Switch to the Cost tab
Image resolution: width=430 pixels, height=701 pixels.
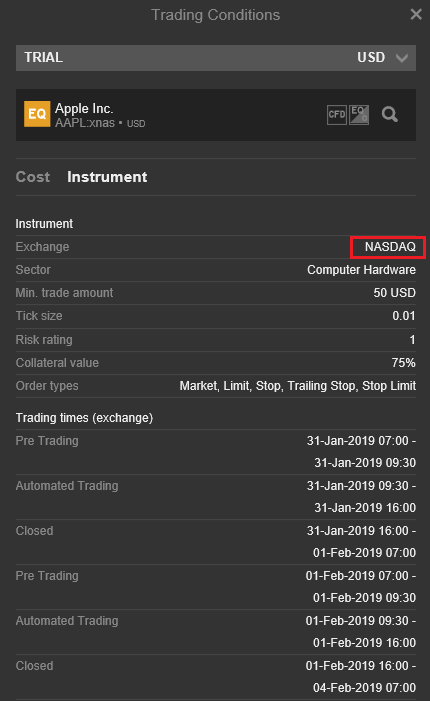point(33,177)
